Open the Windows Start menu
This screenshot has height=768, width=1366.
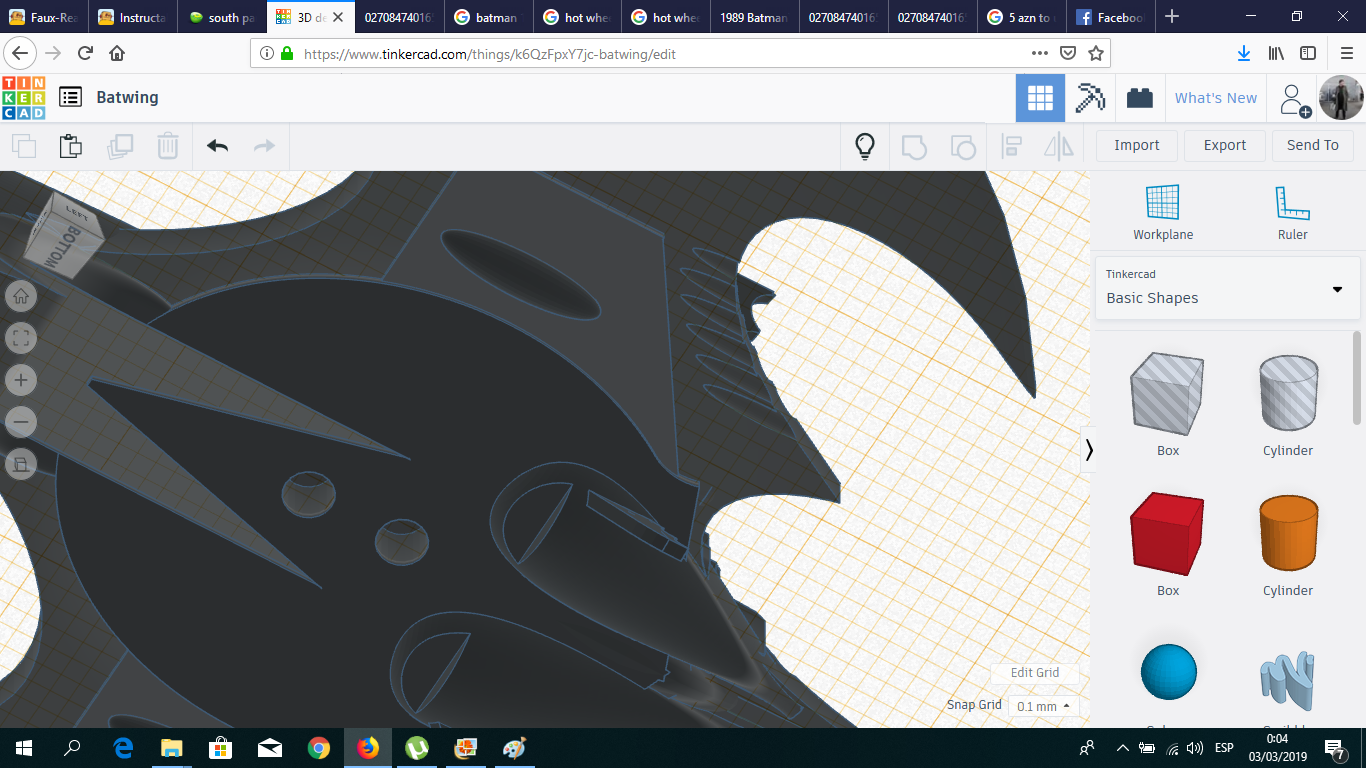[24, 748]
